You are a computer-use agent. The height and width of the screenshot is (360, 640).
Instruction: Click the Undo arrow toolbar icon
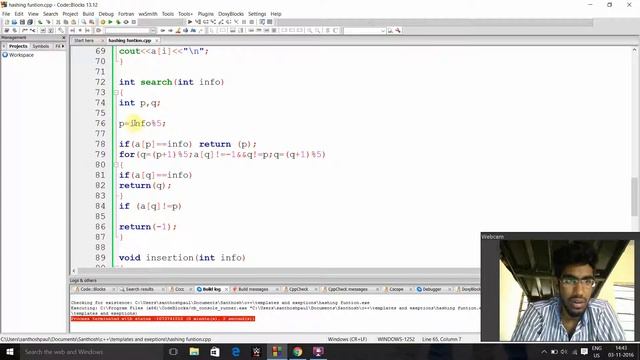click(x=40, y=22)
